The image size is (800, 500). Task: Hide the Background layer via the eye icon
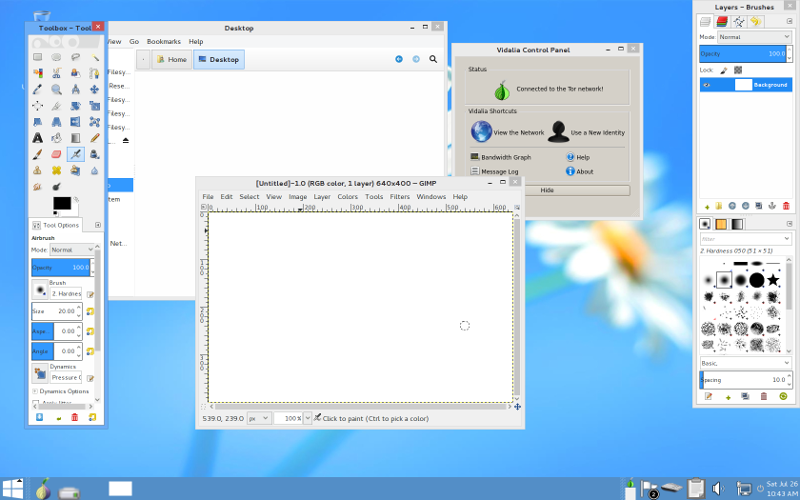[707, 85]
